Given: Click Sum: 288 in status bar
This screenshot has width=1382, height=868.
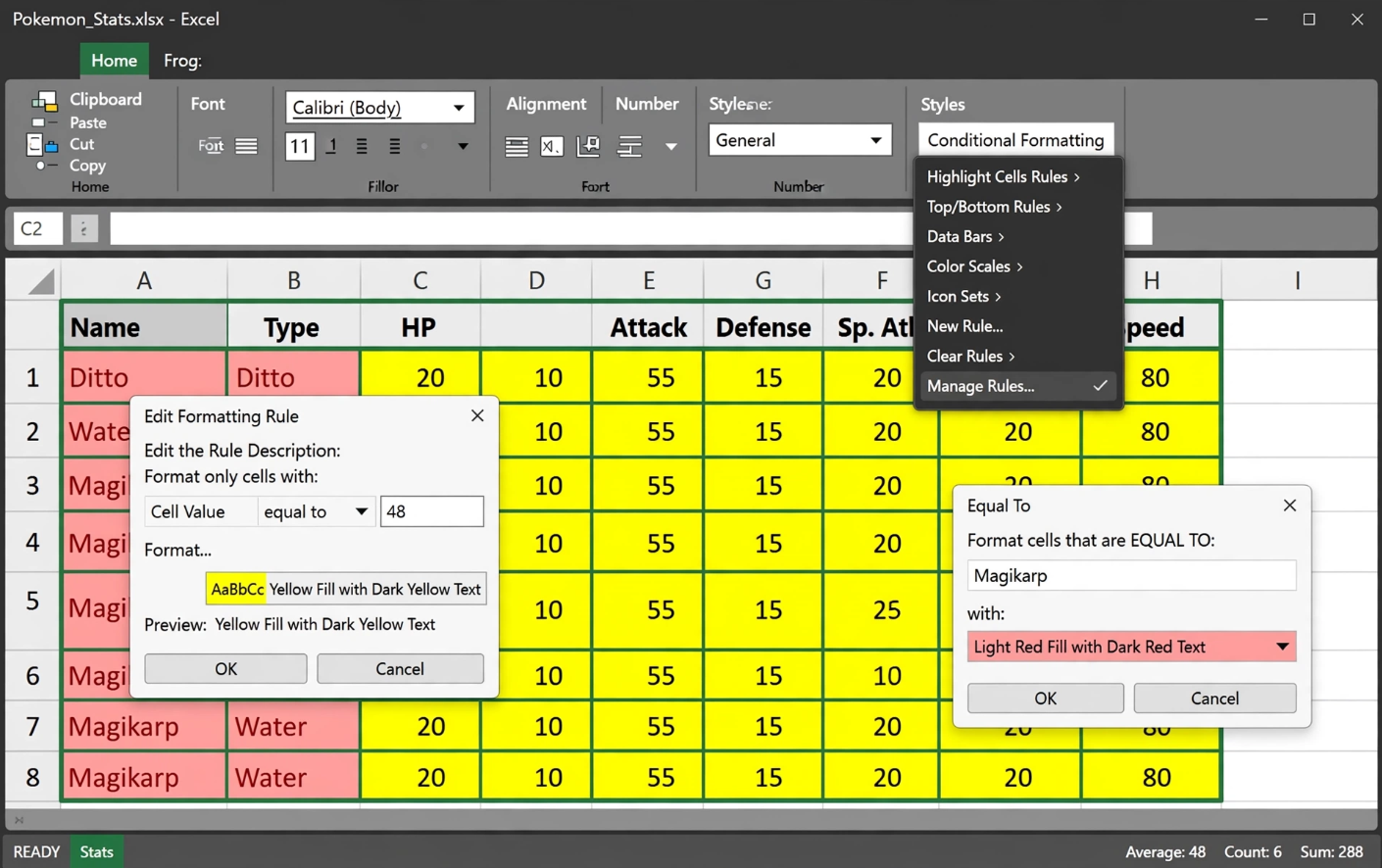Looking at the screenshot, I should click(1331, 852).
